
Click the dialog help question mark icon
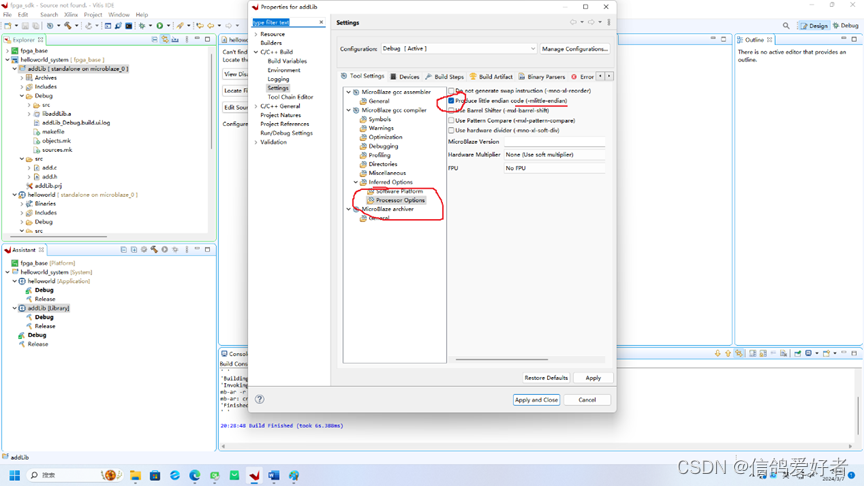pyautogui.click(x=260, y=399)
